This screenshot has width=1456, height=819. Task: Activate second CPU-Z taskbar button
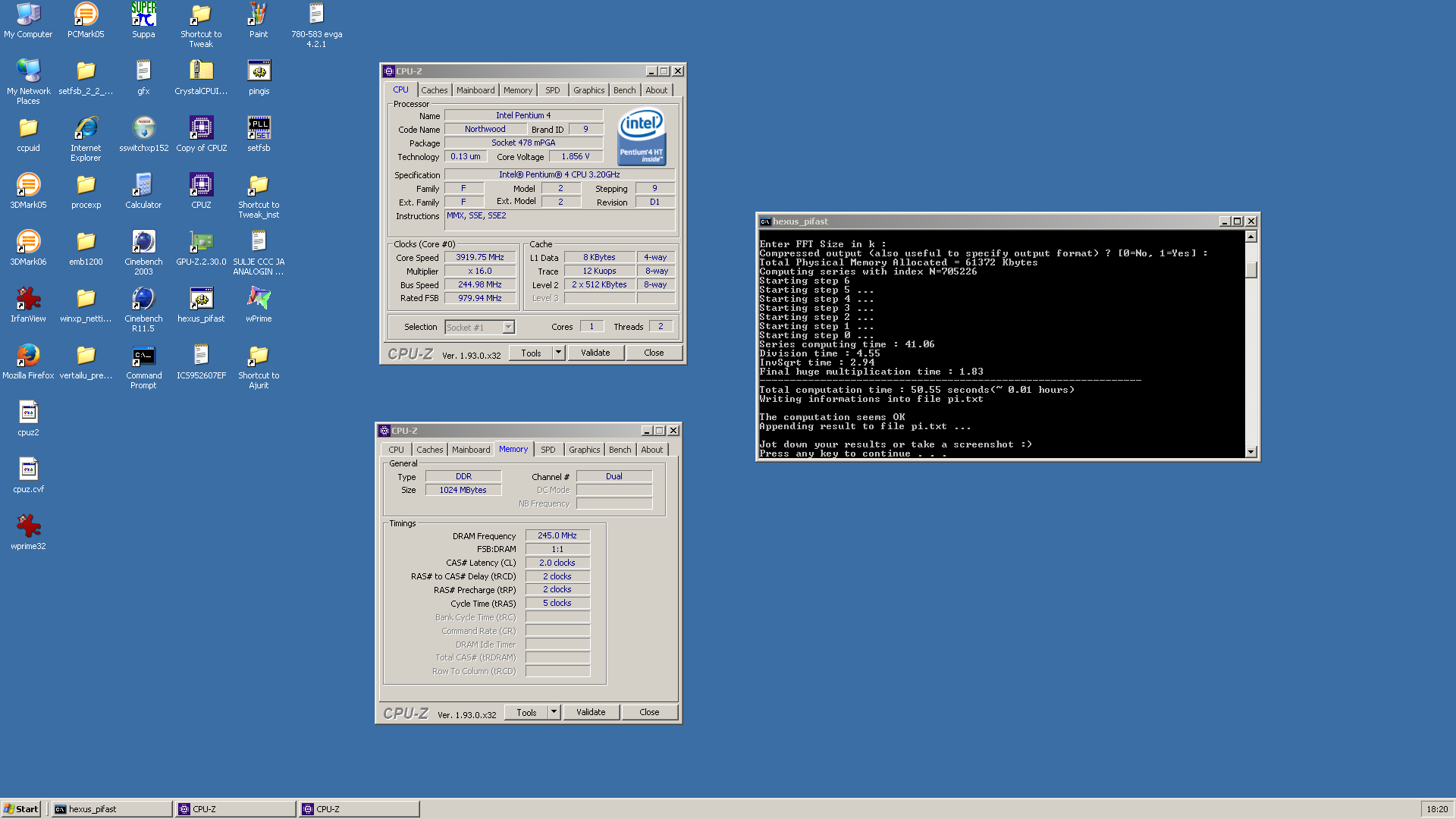coord(359,809)
